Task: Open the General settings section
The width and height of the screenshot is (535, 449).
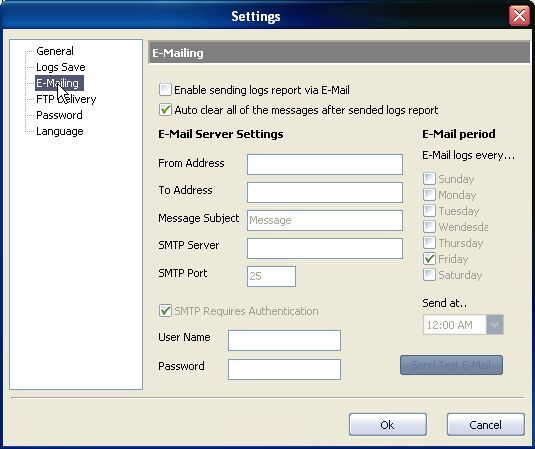Action: click(x=55, y=51)
